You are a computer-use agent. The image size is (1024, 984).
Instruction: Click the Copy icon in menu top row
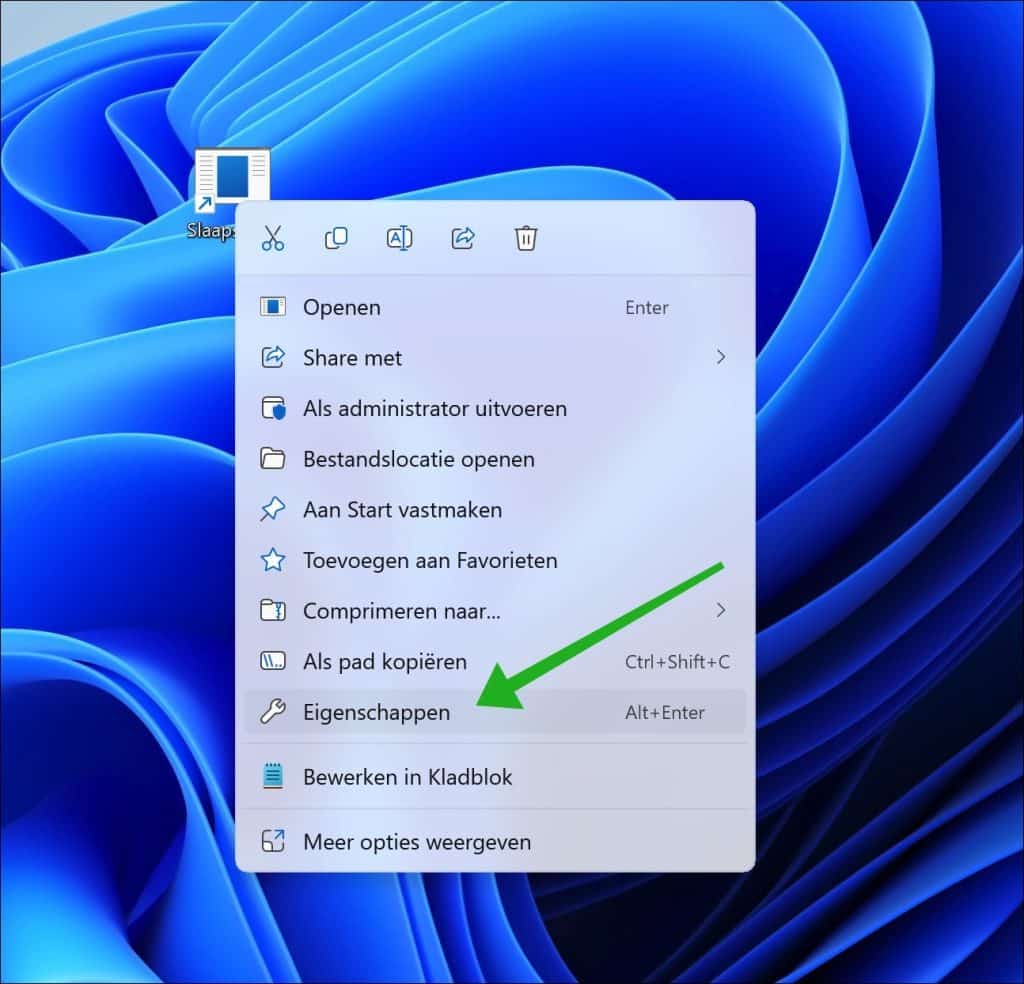[336, 238]
